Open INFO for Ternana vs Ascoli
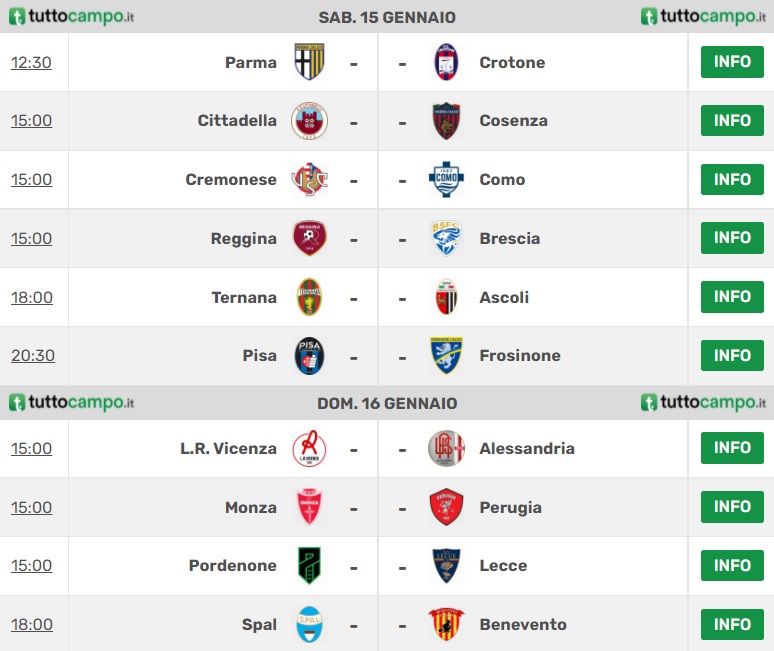774x651 pixels. click(732, 297)
